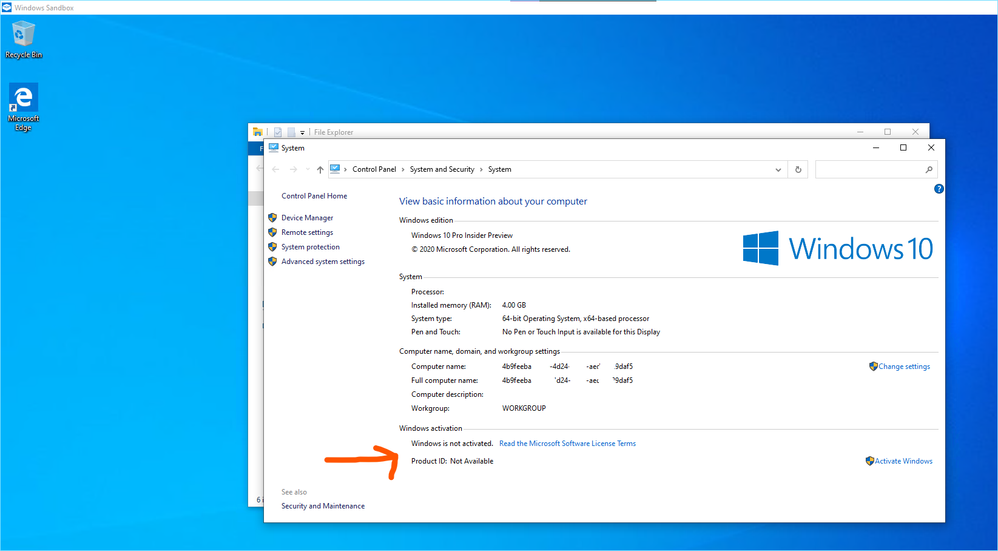Click the refresh button in address bar
The image size is (998, 551).
798,170
